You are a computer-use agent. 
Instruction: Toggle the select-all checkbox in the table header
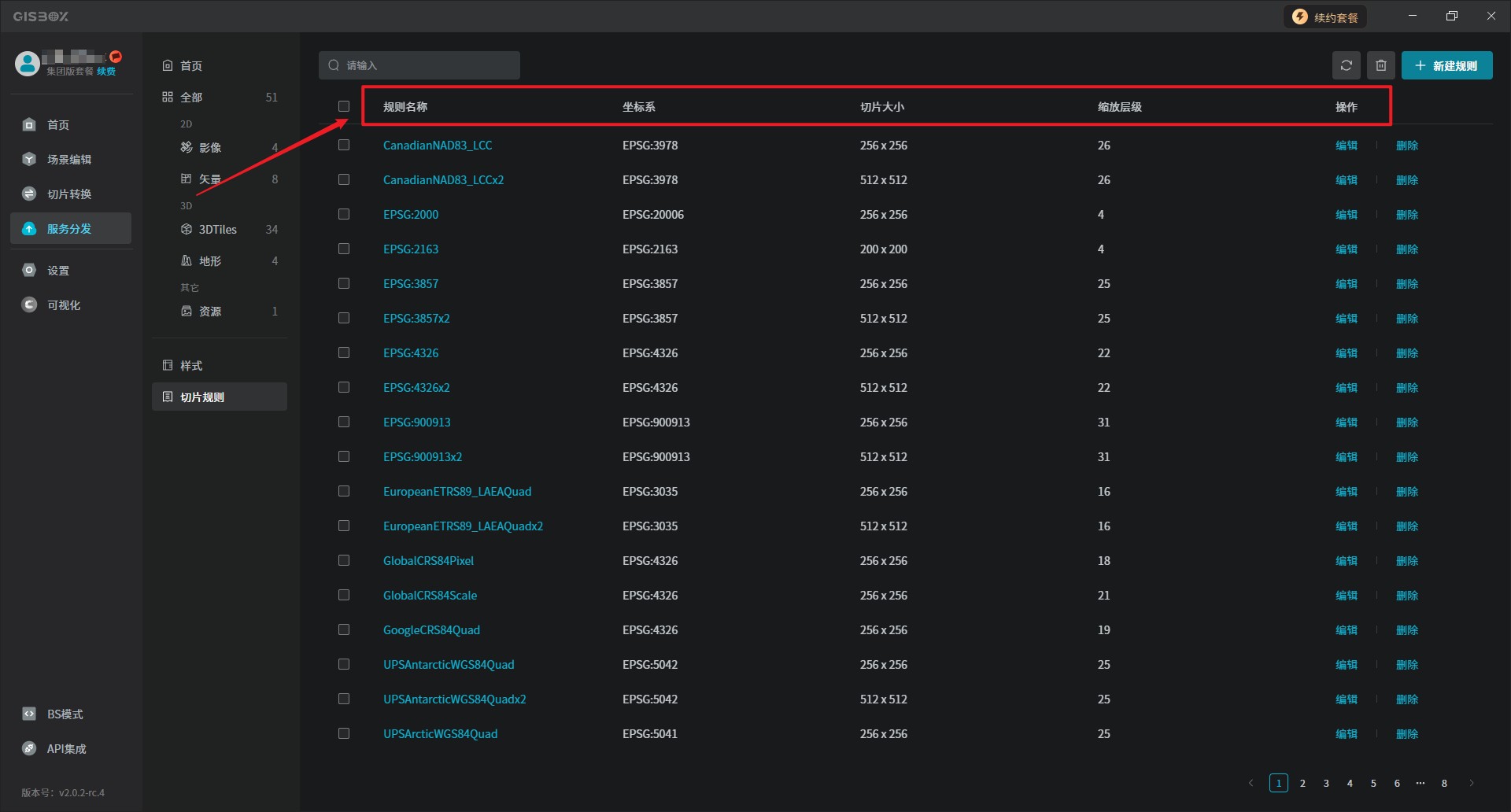[x=344, y=106]
